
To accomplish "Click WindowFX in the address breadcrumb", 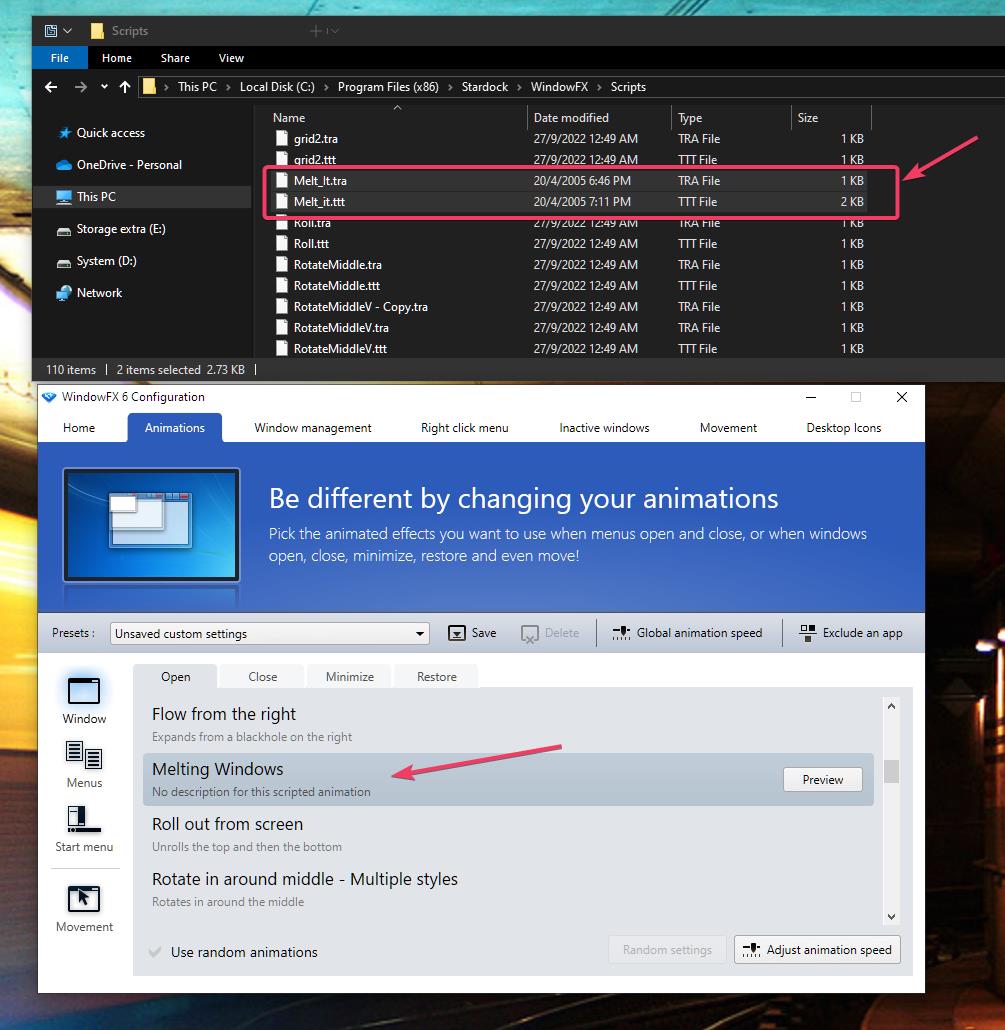I will (x=559, y=87).
